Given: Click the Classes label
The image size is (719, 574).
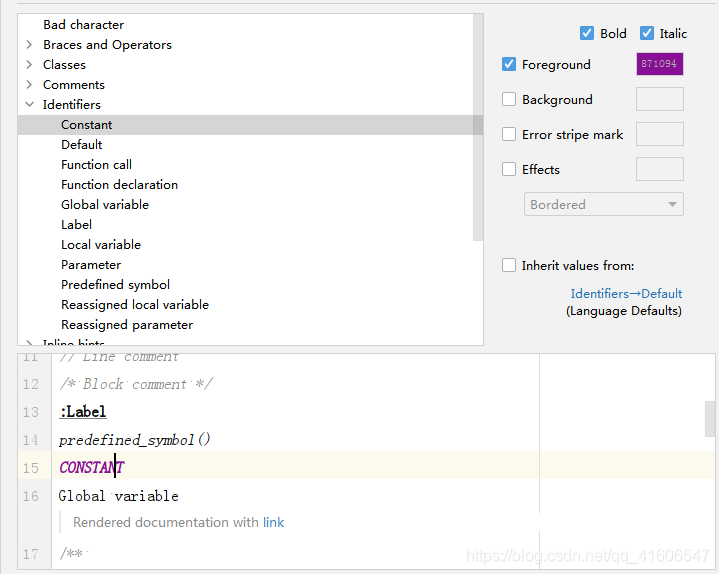Looking at the screenshot, I should coord(64,65).
